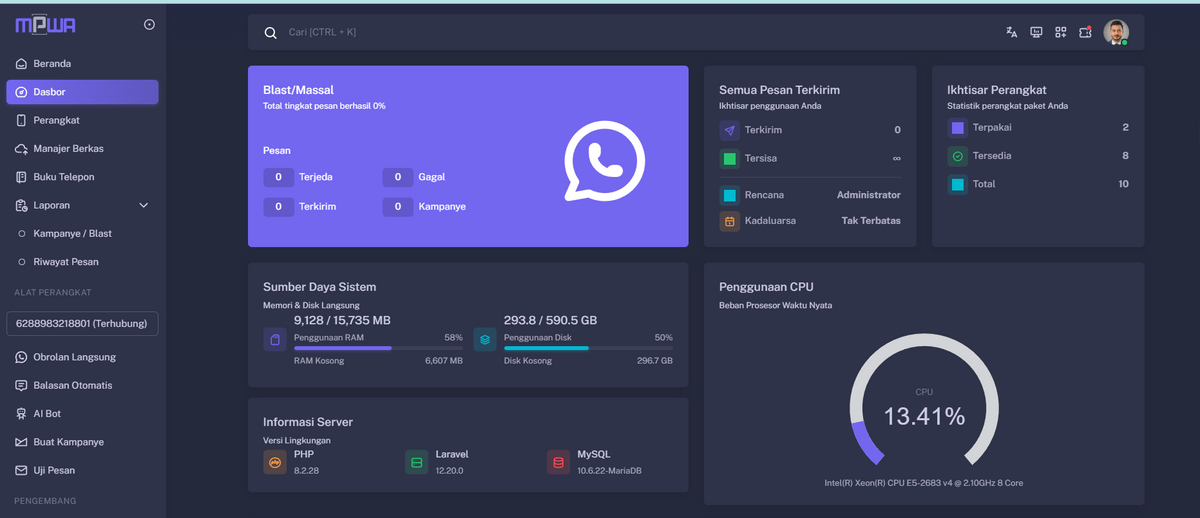Toggle the sidebar pin radio icon
Screen dimensions: 1200x518
pos(149,25)
